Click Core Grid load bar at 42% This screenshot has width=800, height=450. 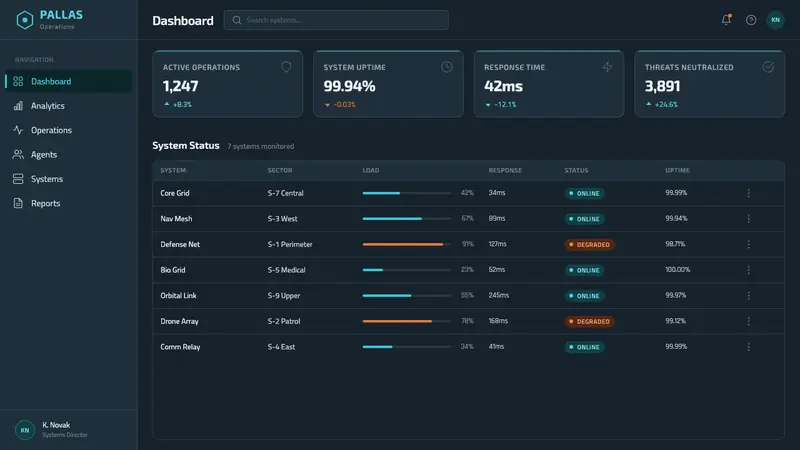[407, 193]
